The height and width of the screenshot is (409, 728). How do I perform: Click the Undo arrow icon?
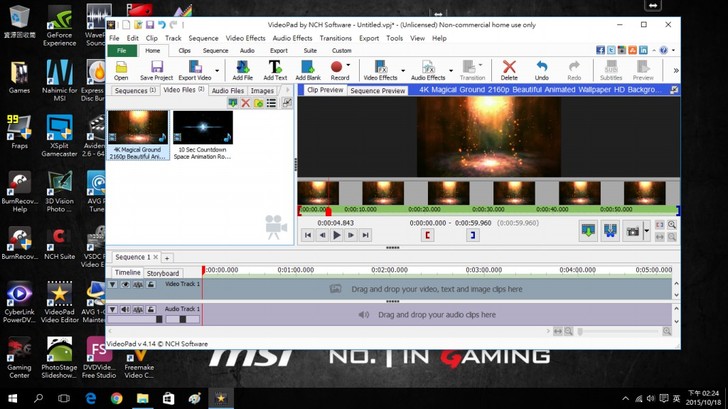pos(541,68)
